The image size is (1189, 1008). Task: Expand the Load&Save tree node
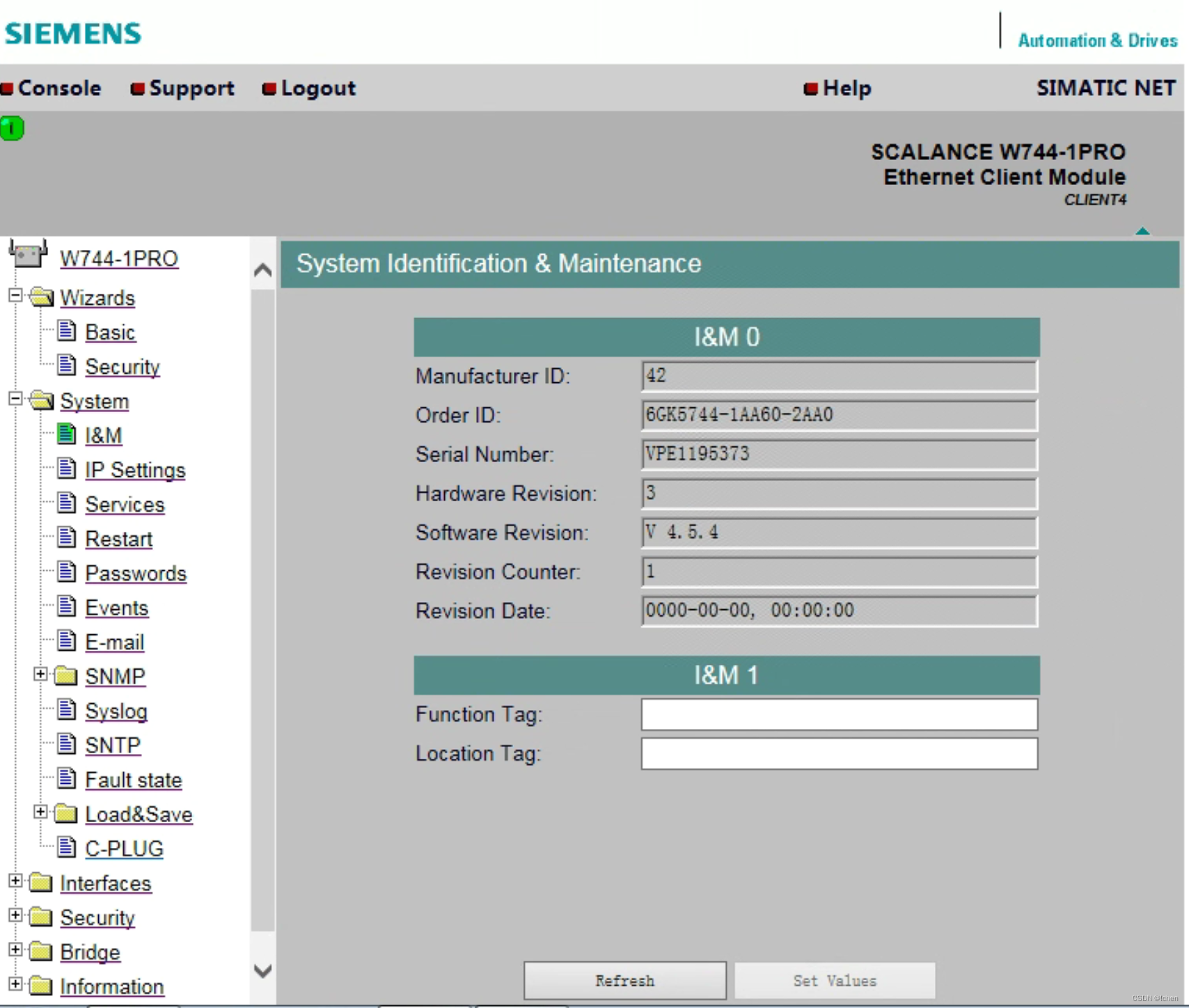pyautogui.click(x=40, y=812)
